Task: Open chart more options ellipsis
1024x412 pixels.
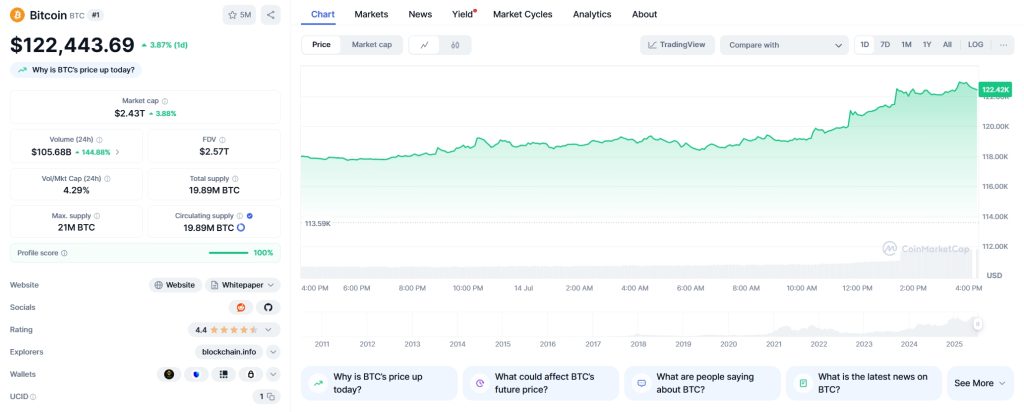Action: pos(1003,45)
